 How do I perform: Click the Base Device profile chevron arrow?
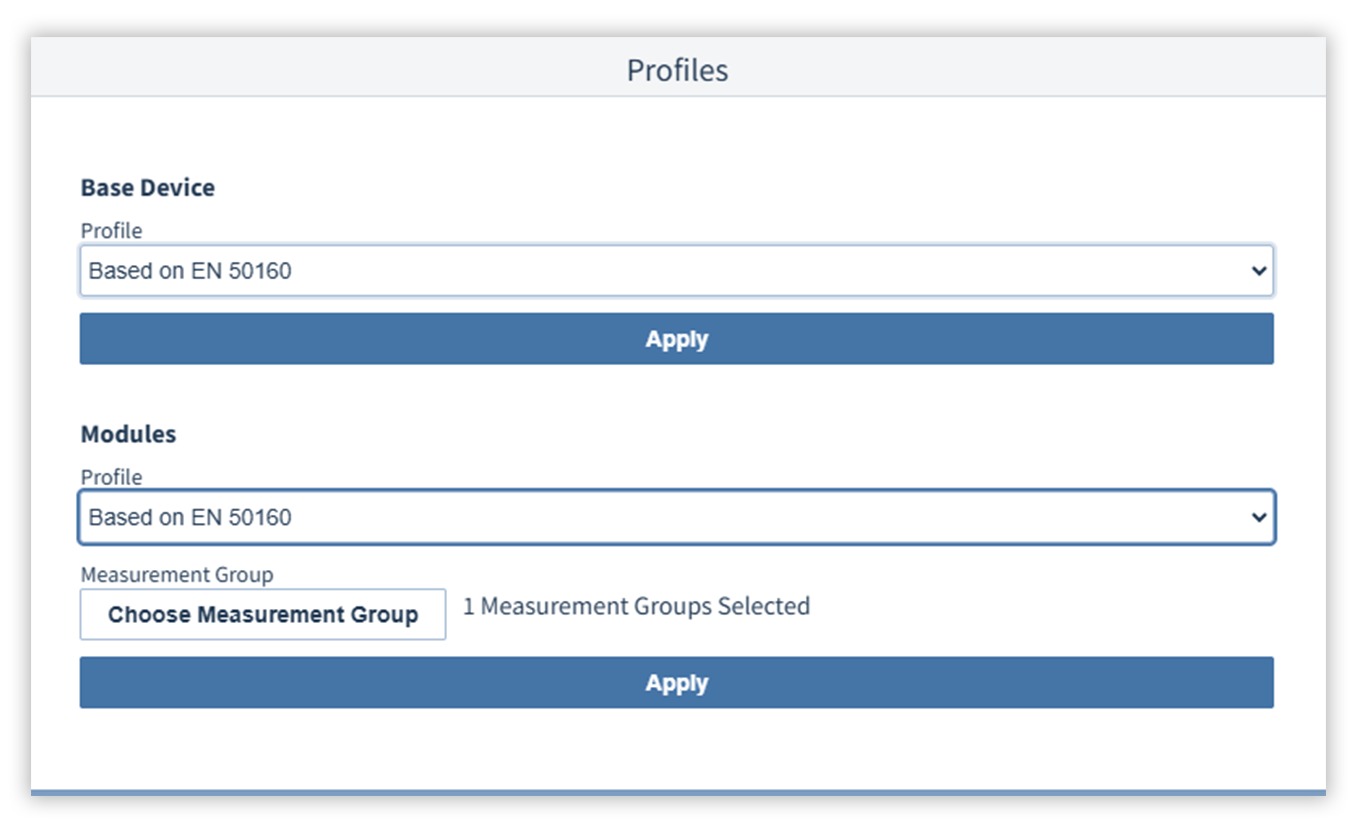click(1259, 271)
